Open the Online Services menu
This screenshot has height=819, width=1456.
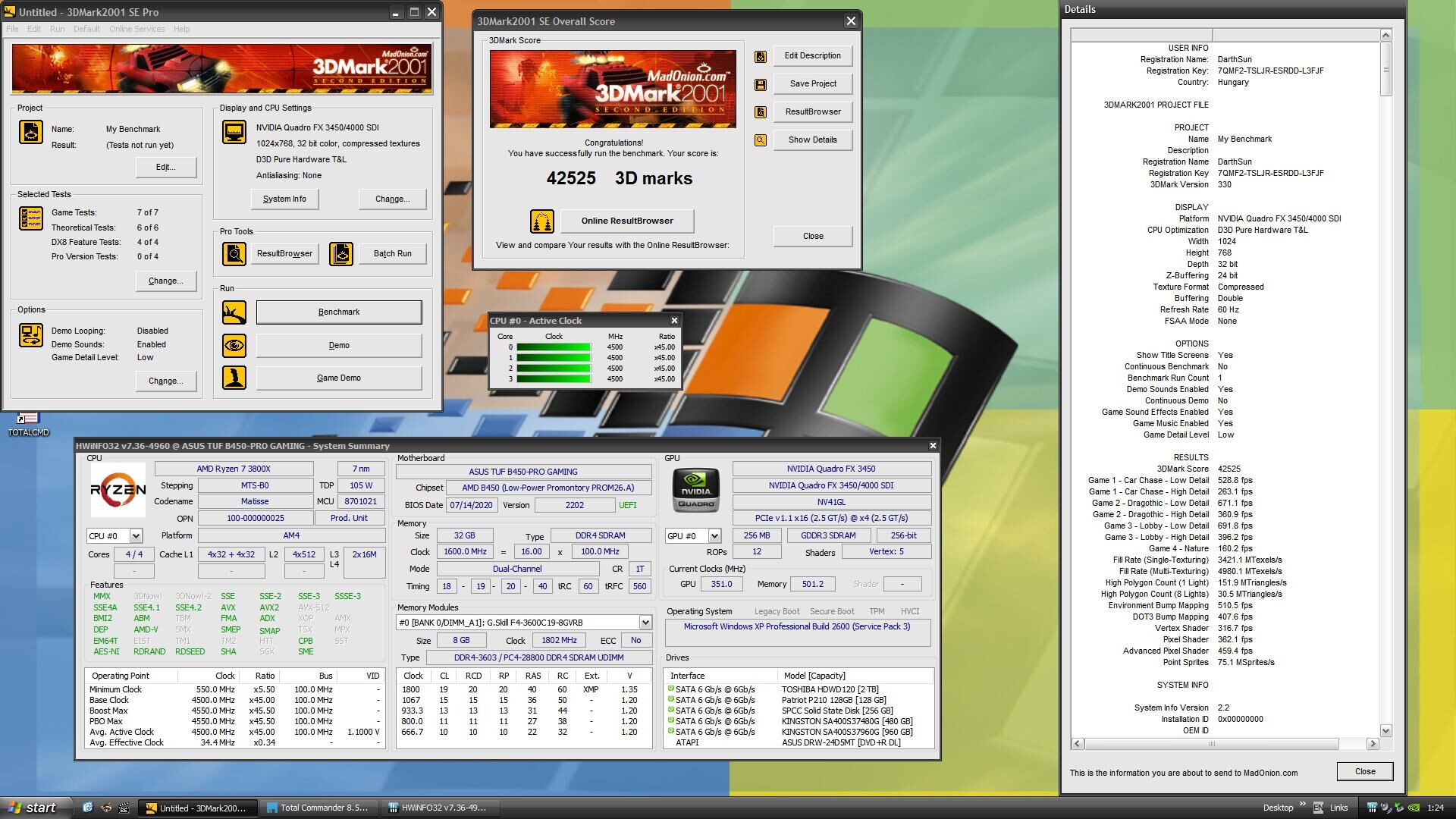pos(136,29)
